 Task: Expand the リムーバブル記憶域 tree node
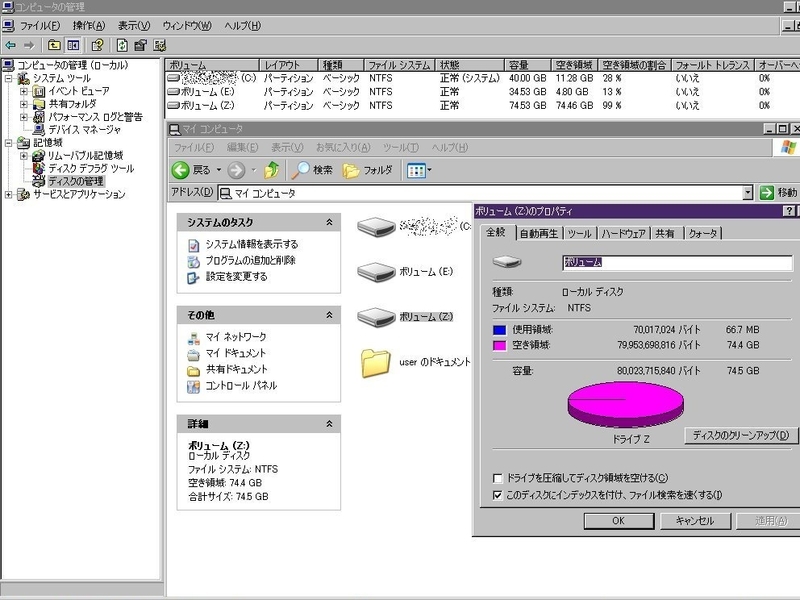(x=23, y=156)
